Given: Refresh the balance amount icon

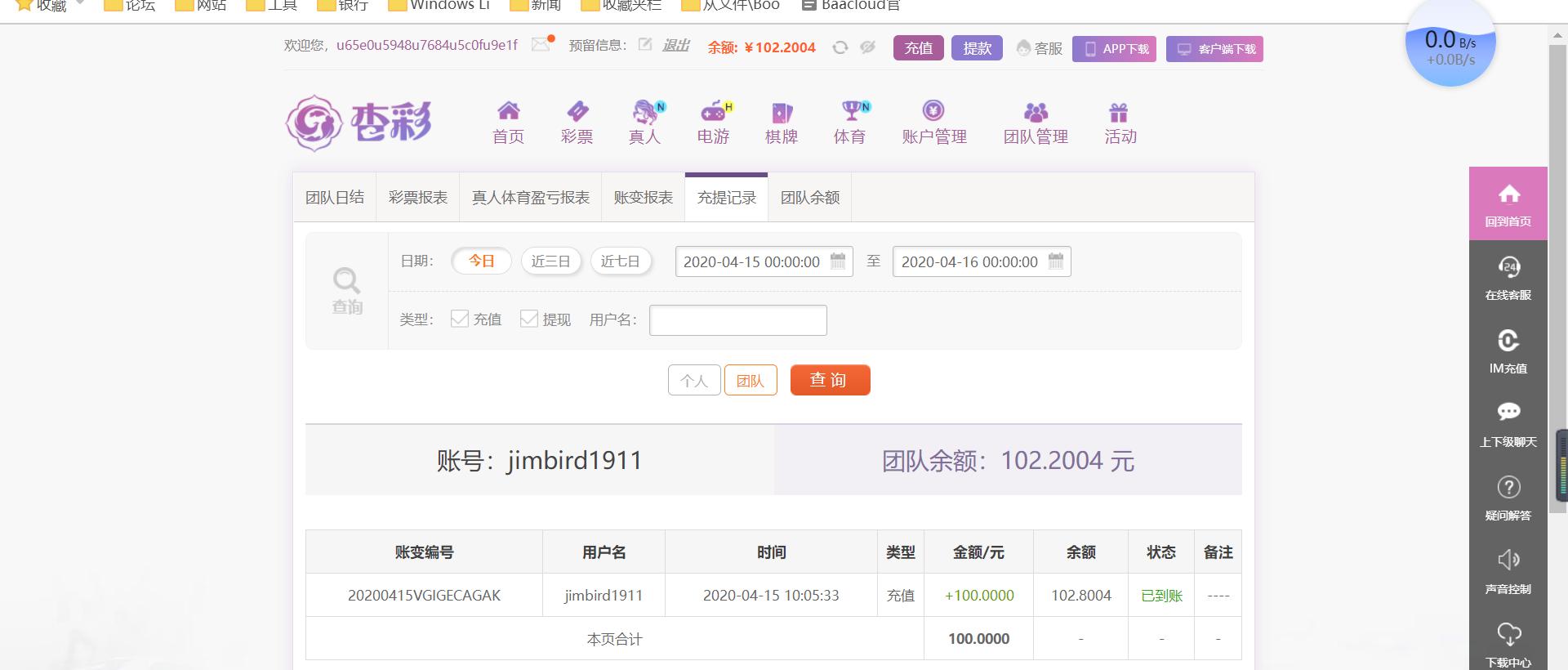Looking at the screenshot, I should (840, 47).
